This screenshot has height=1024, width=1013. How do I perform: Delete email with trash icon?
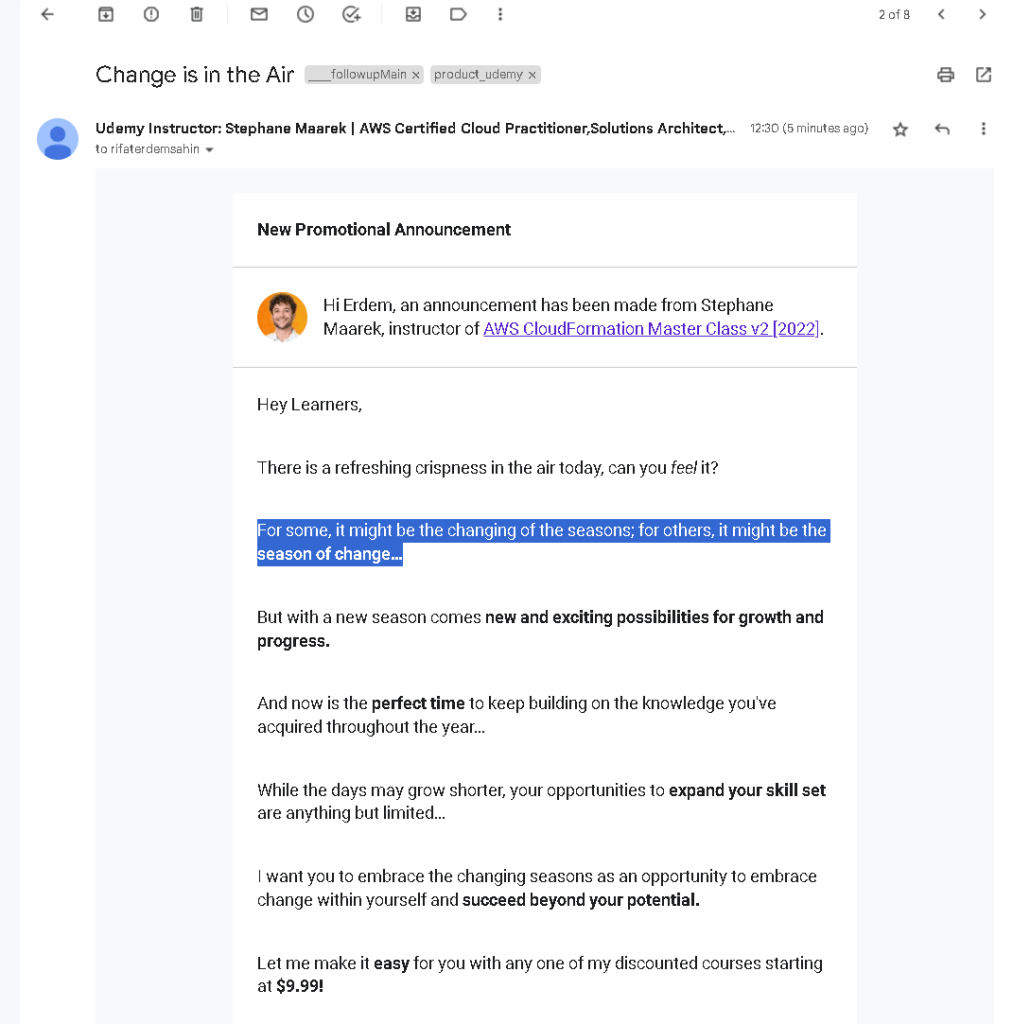coord(197,14)
